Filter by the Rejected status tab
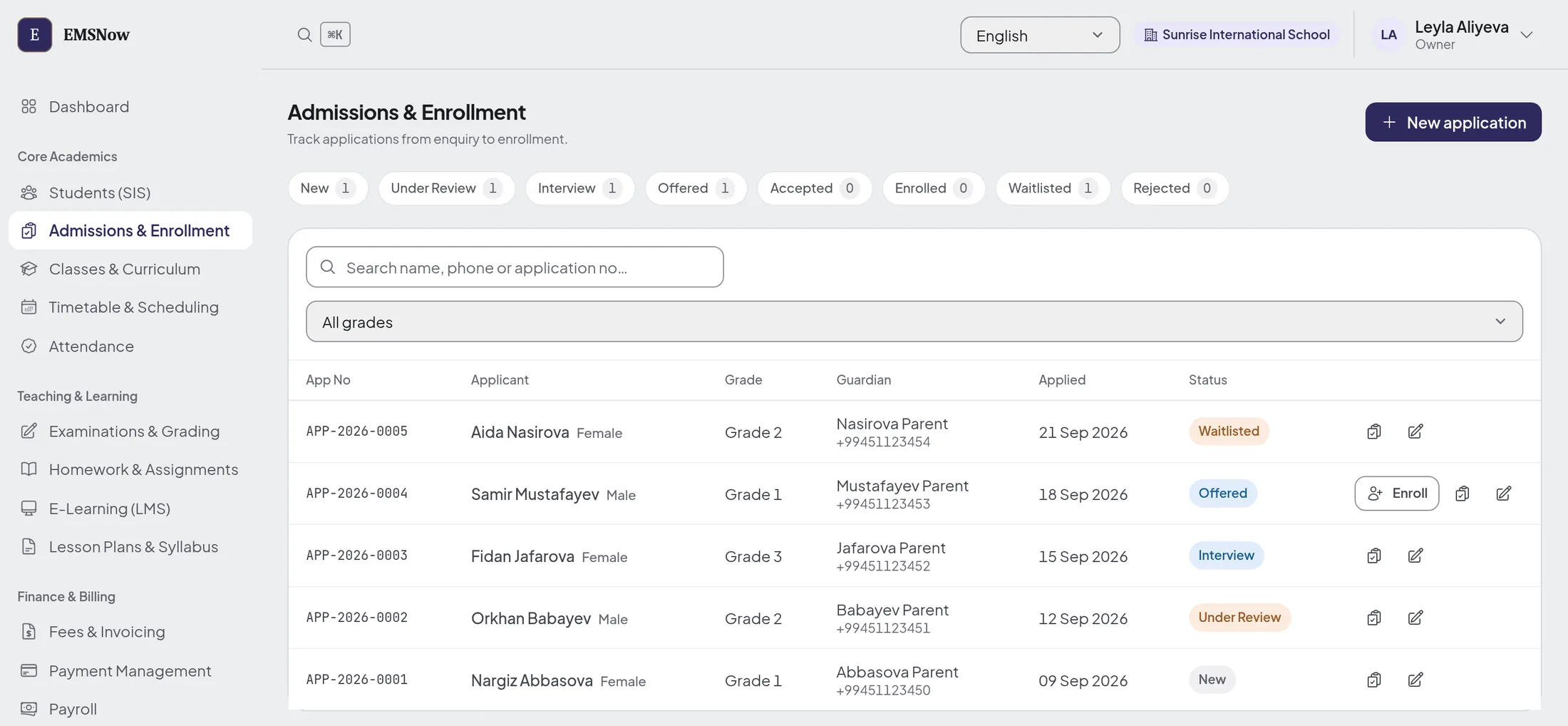This screenshot has height=726, width=1568. click(x=1175, y=188)
